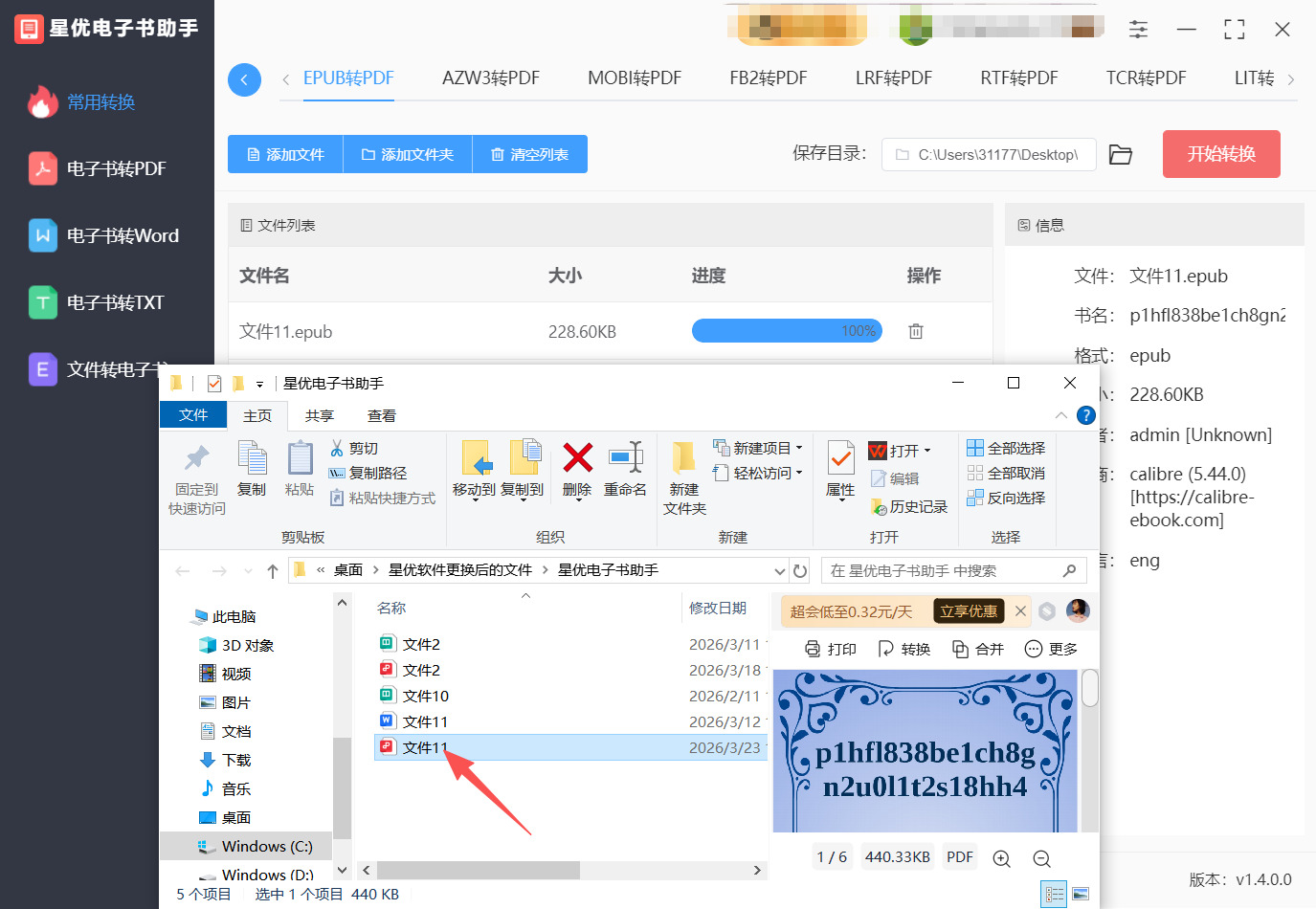Viewport: 1316px width, 909px height.
Task: Click the blue back arrow circle button
Action: pos(244,79)
